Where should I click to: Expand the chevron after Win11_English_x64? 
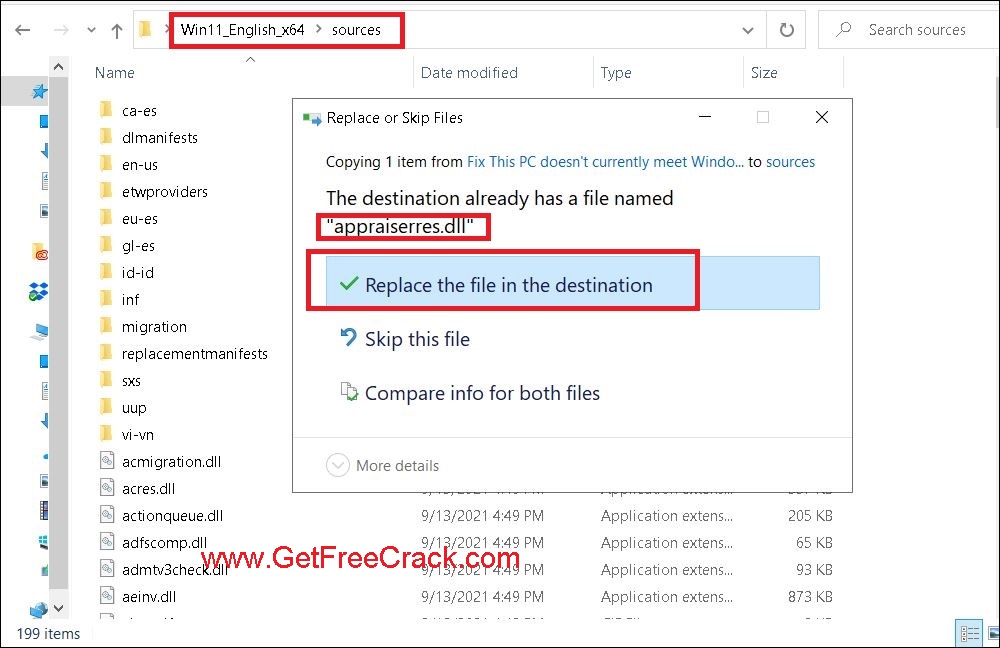pyautogui.click(x=318, y=29)
